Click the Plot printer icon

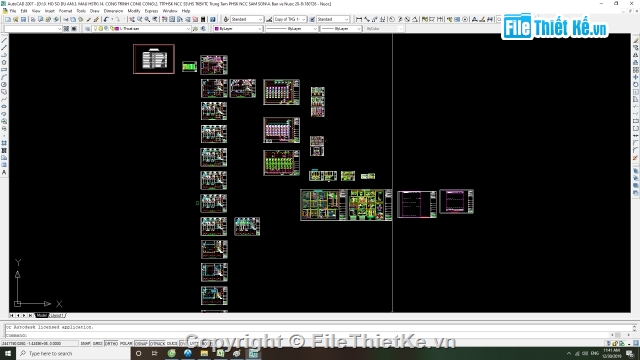tap(33, 19)
